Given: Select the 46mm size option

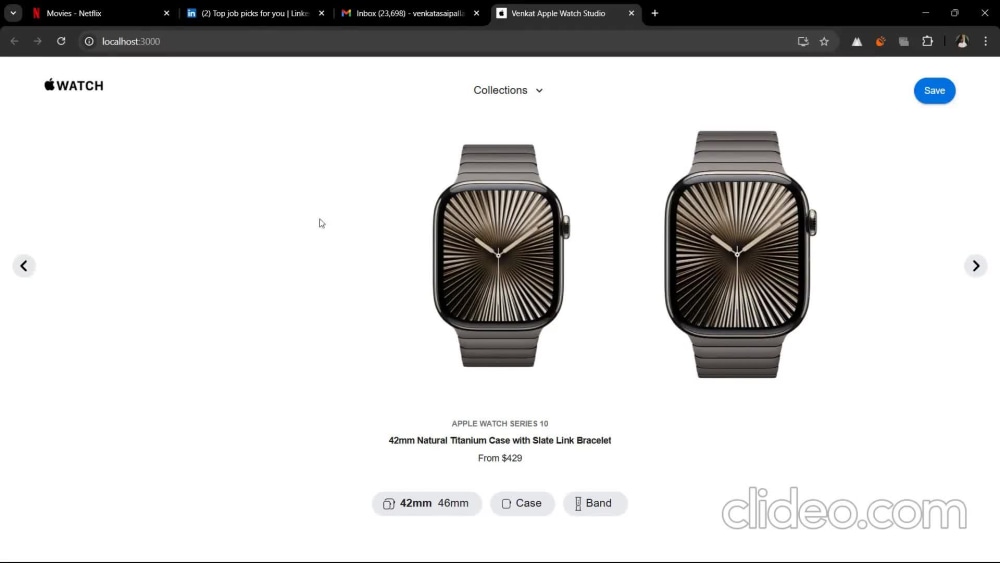Looking at the screenshot, I should coord(453,503).
